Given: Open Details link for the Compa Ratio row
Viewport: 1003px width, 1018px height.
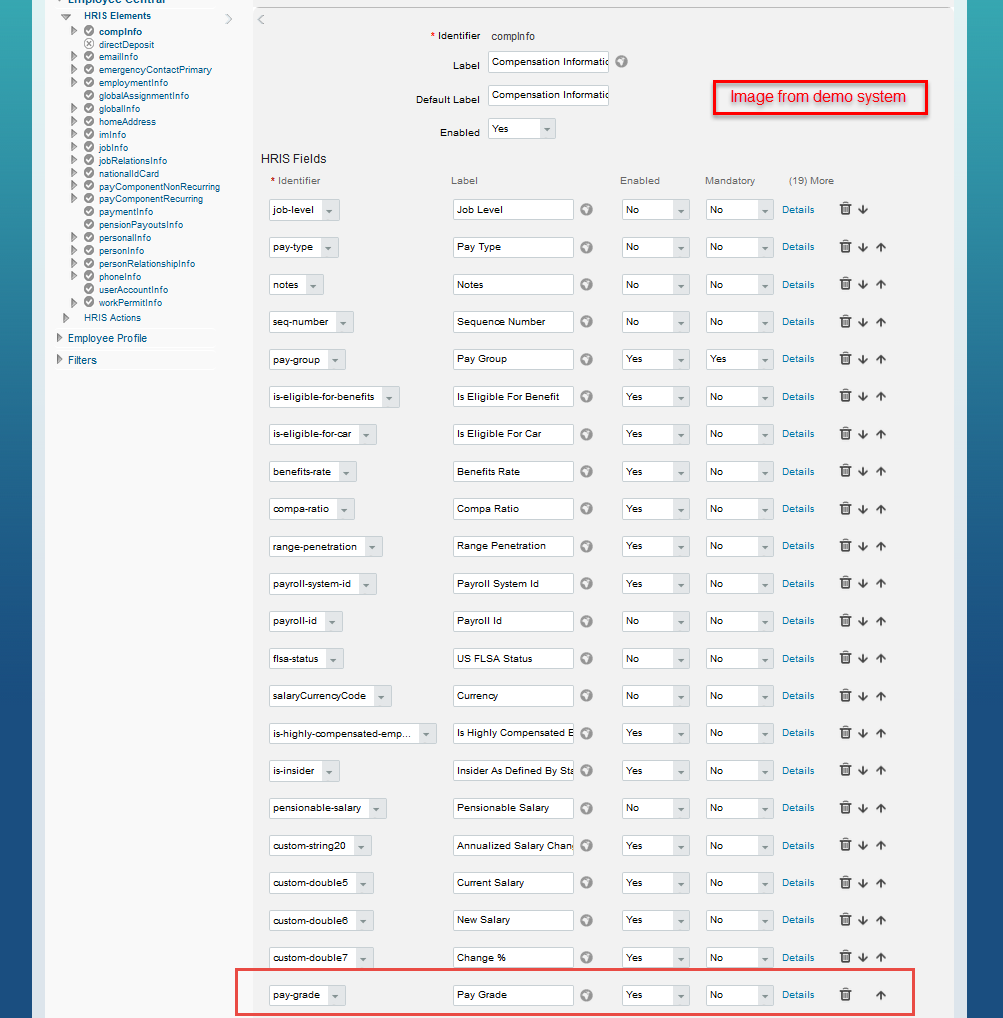Looking at the screenshot, I should [x=798, y=509].
